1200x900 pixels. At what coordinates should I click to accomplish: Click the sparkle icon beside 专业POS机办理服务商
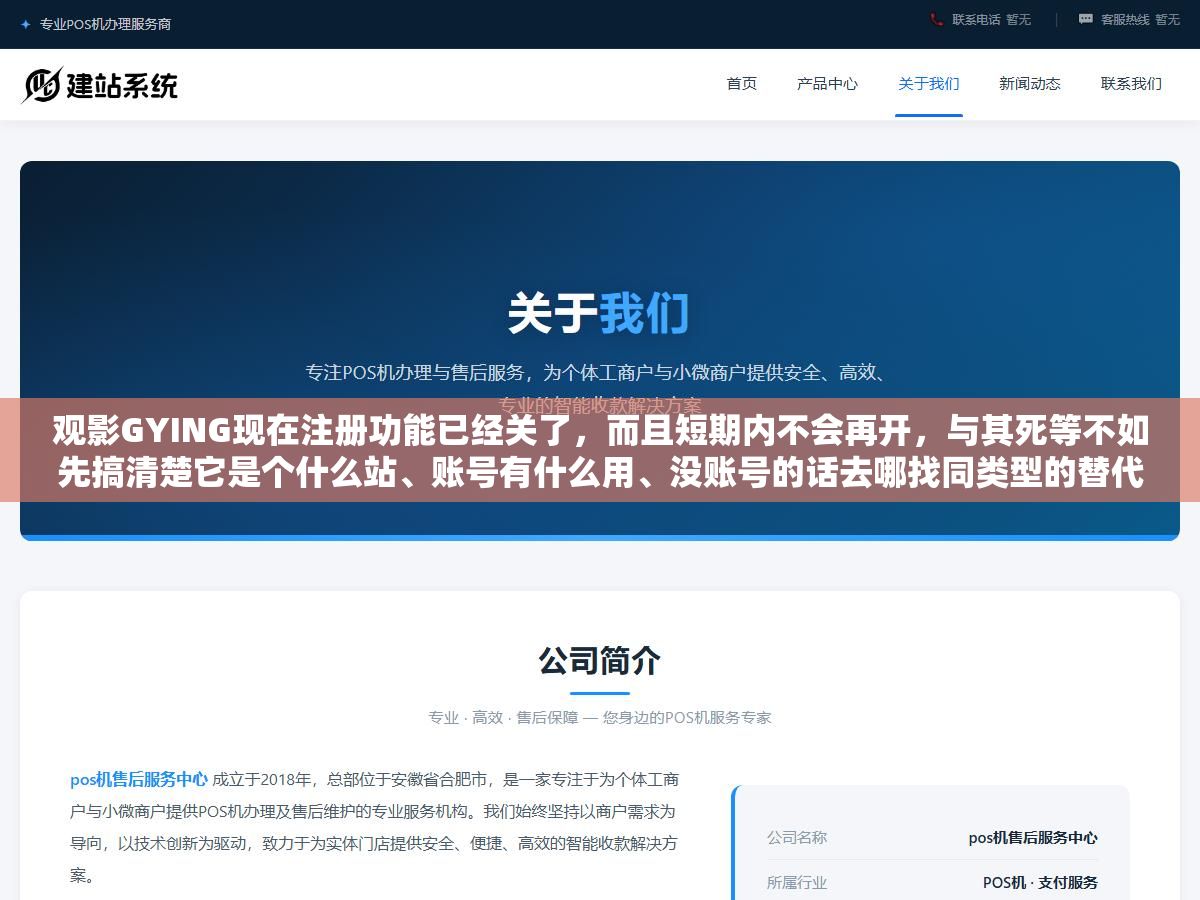pos(26,24)
